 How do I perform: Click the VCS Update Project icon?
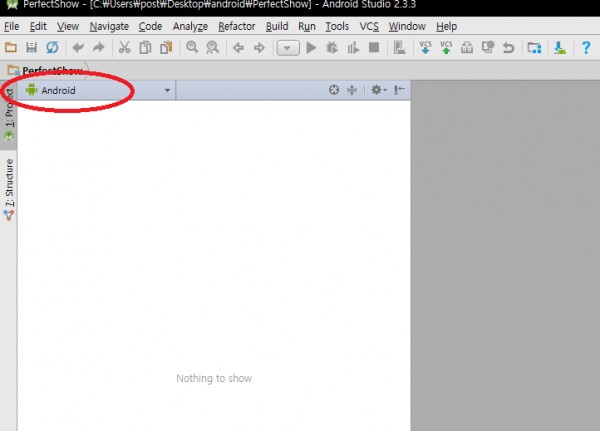pyautogui.click(x=425, y=48)
